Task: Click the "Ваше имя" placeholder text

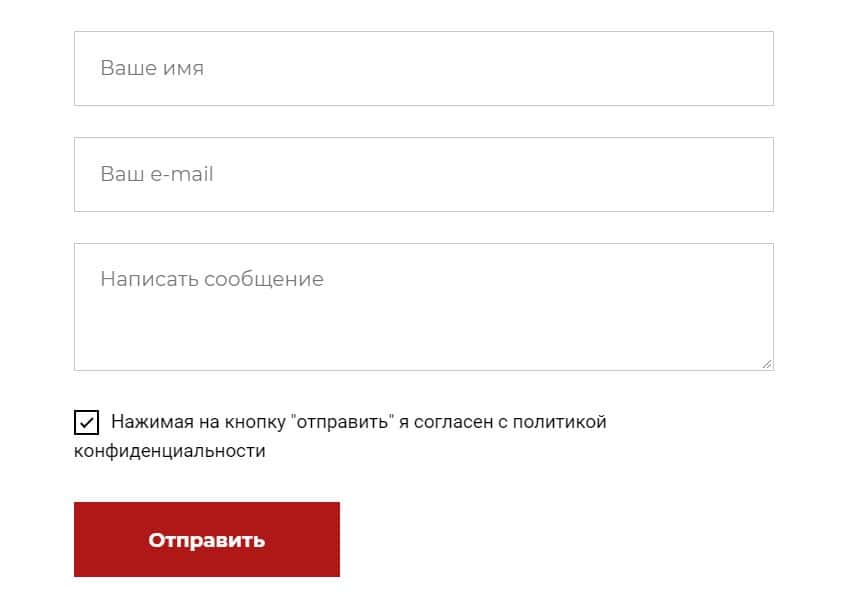Action: (x=152, y=69)
